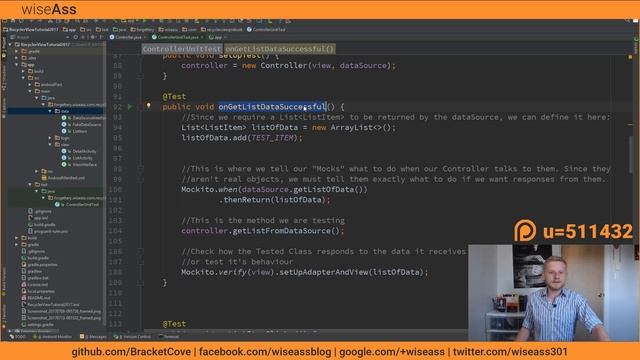The height and width of the screenshot is (360, 640).
Task: Expand the logic package
Action: (50, 138)
